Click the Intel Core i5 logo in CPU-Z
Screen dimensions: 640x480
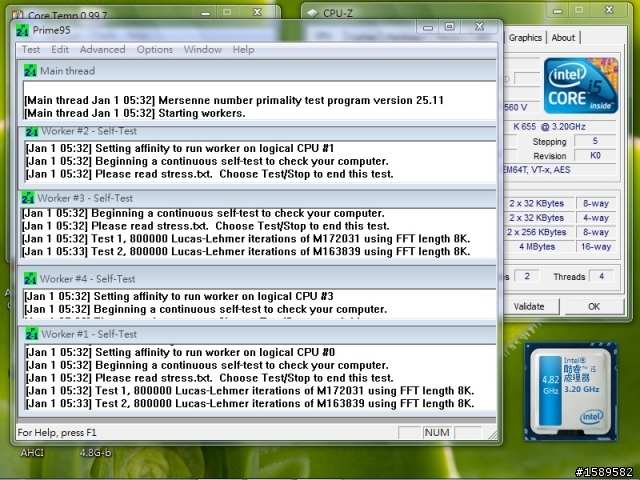pyautogui.click(x=581, y=85)
